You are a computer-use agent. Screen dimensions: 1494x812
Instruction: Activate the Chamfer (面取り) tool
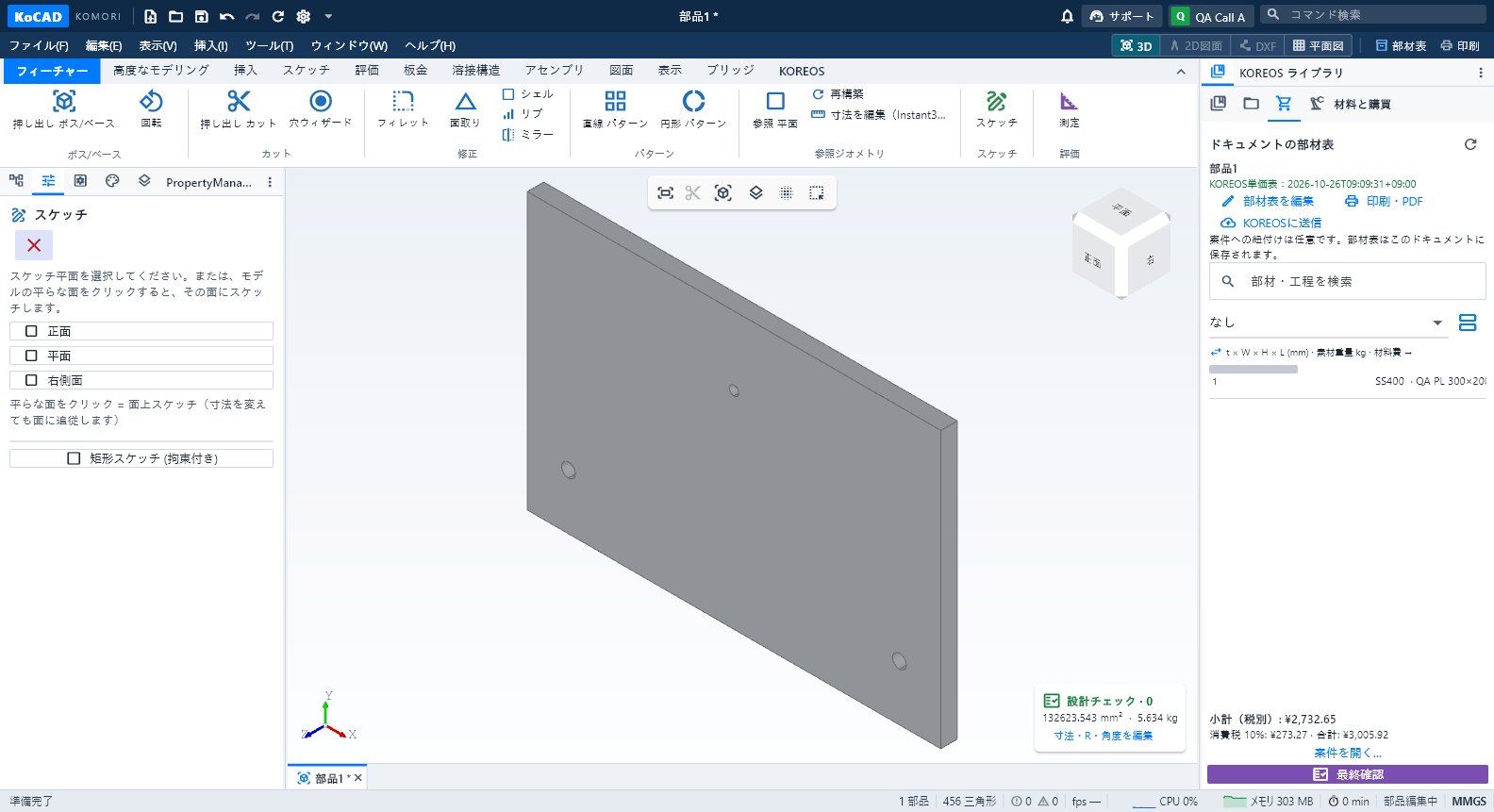point(465,109)
